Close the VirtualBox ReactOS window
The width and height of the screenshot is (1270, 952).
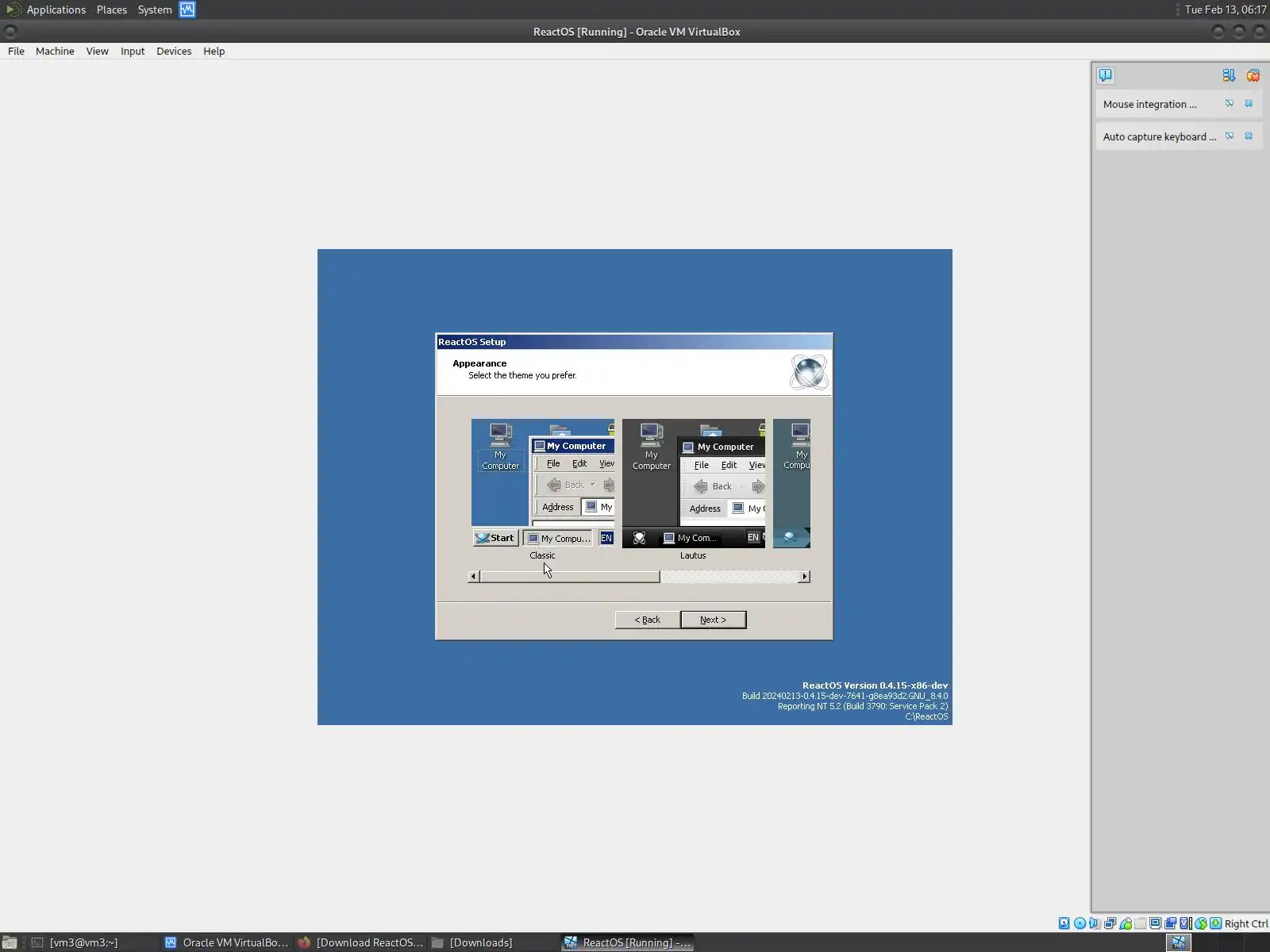[x=1260, y=32]
